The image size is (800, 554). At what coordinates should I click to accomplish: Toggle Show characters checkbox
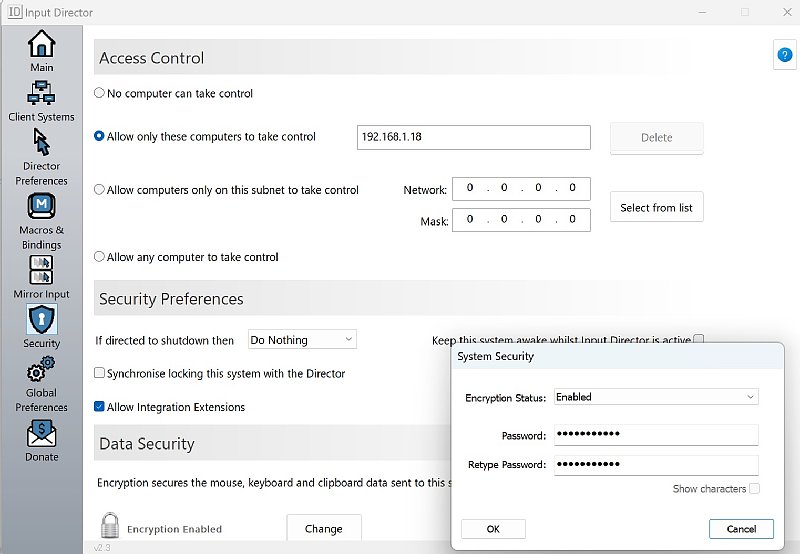[755, 489]
